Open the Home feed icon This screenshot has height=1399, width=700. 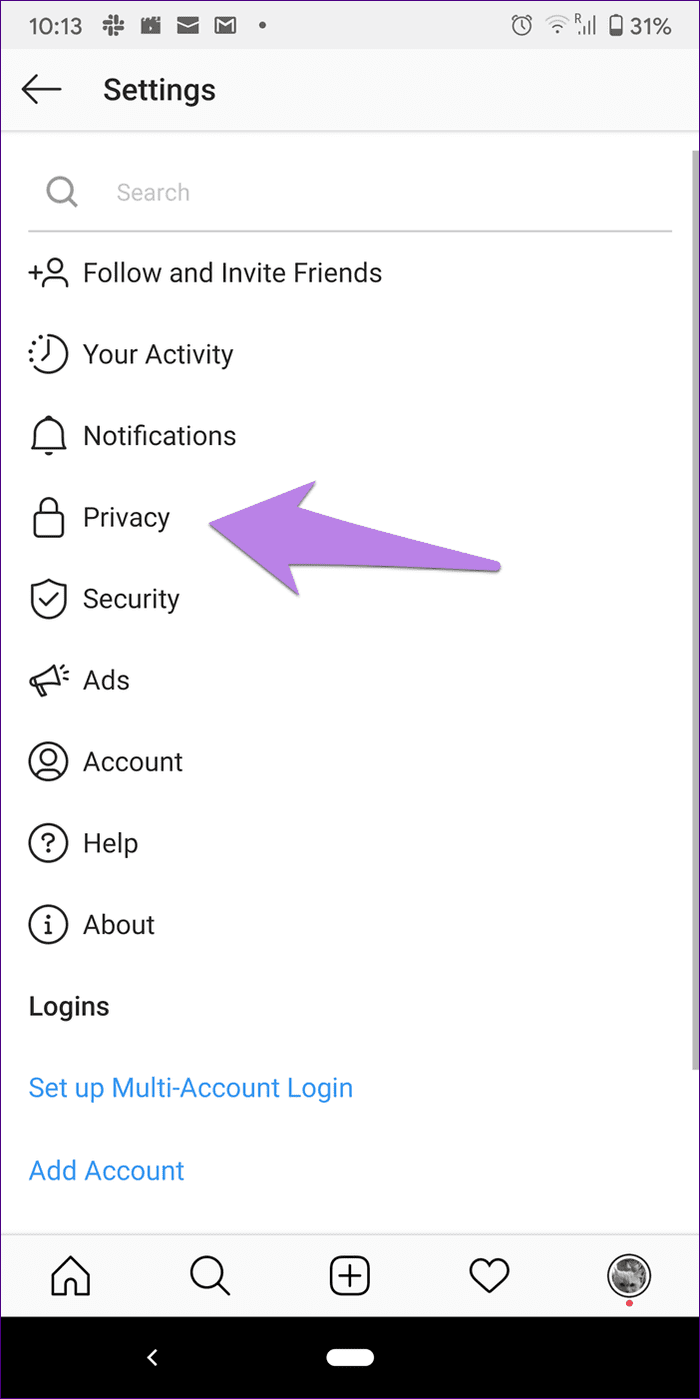pyautogui.click(x=70, y=1275)
